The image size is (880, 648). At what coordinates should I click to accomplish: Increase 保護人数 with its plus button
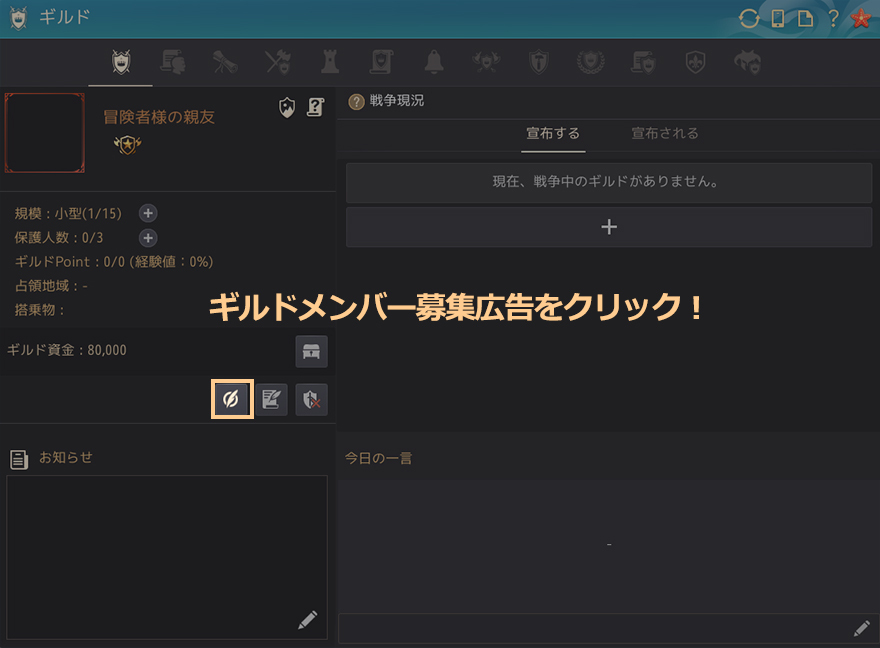(x=148, y=238)
